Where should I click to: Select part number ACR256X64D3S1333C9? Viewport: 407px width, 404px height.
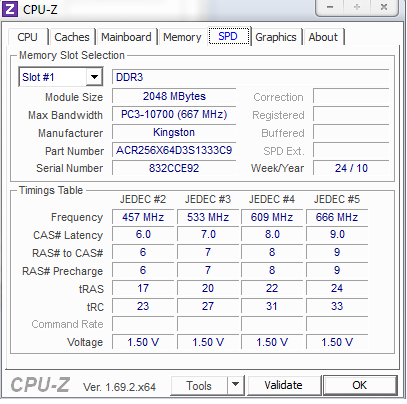(x=174, y=150)
